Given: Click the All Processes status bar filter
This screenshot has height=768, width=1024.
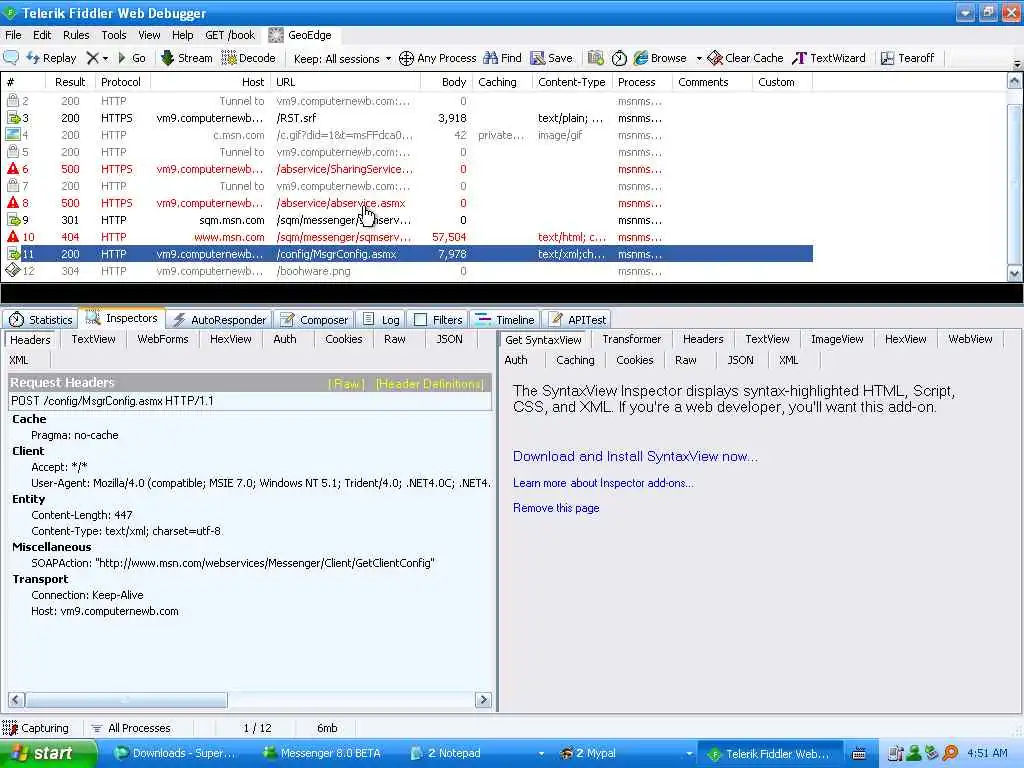Looking at the screenshot, I should (131, 728).
